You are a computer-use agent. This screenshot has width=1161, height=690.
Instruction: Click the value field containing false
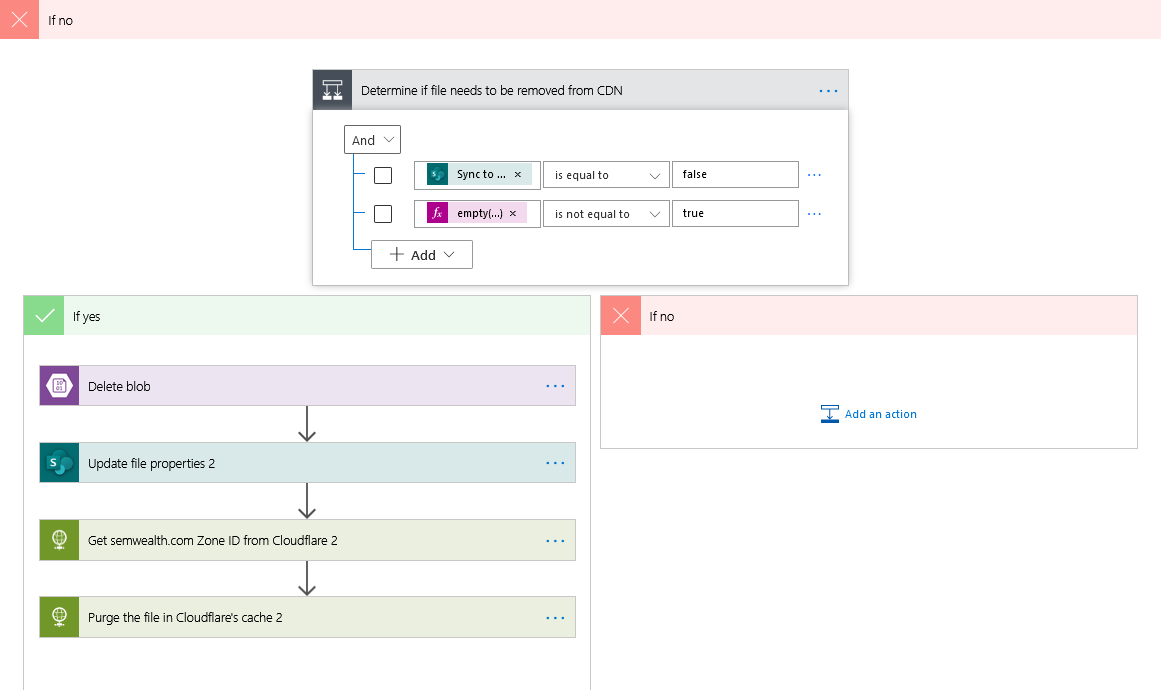735,175
